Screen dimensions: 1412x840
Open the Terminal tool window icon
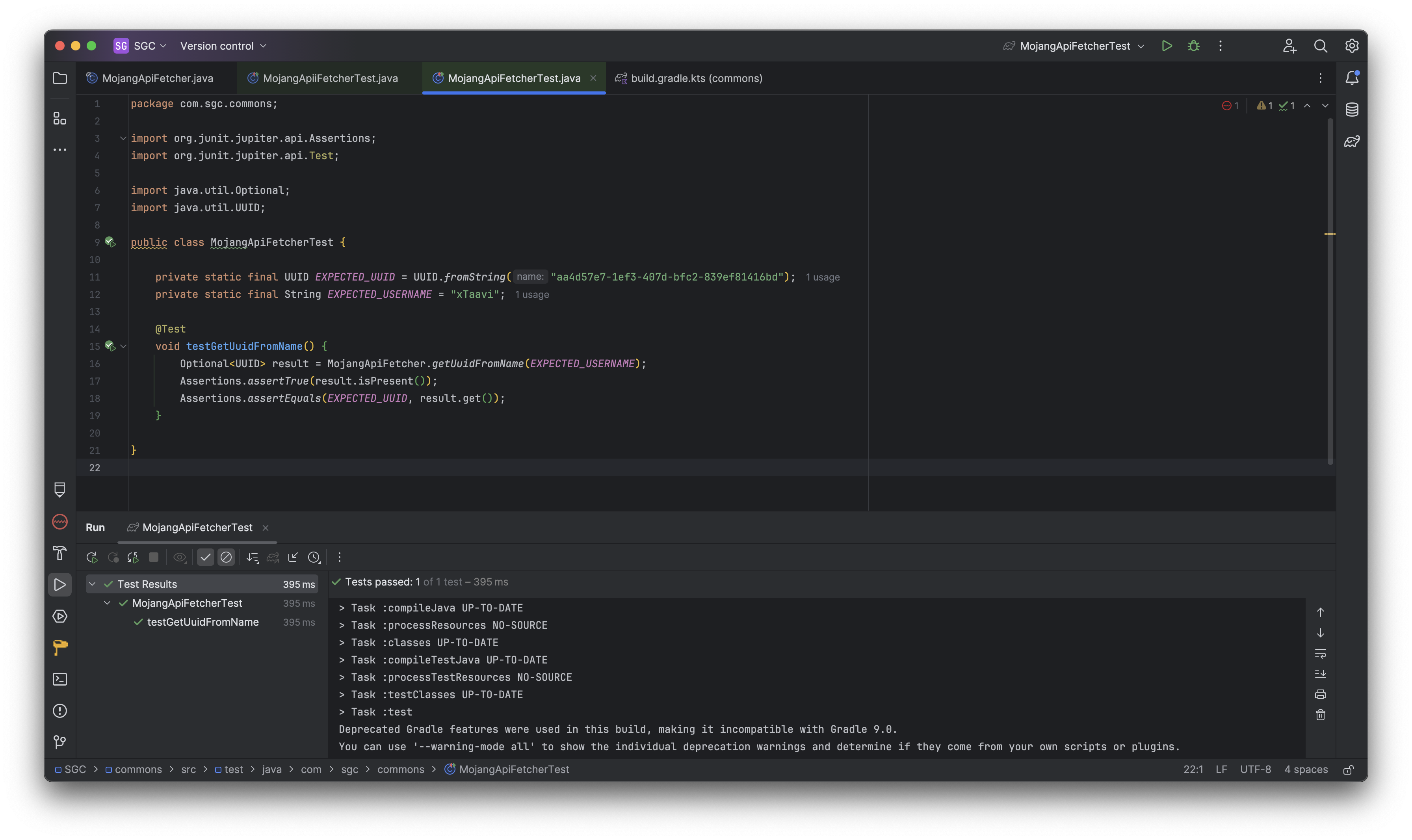(59, 679)
